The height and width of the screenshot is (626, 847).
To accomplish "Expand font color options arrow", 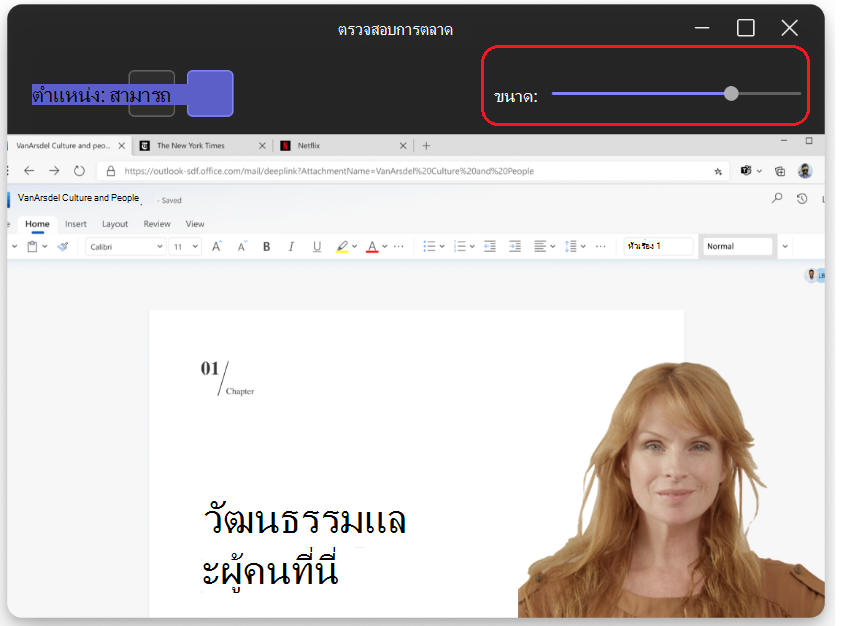I will [x=385, y=247].
